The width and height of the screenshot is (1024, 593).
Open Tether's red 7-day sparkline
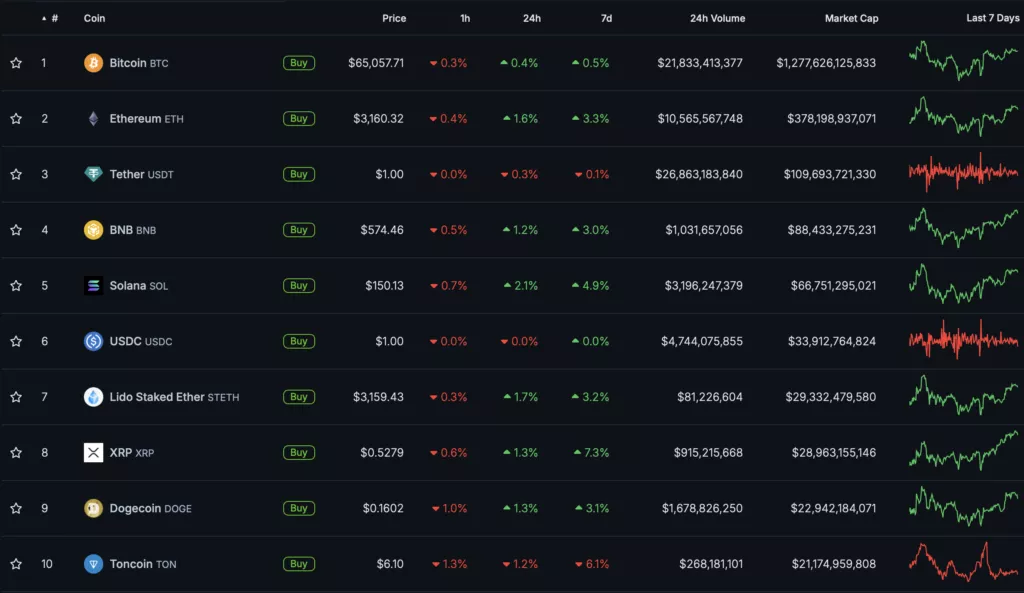coord(963,172)
